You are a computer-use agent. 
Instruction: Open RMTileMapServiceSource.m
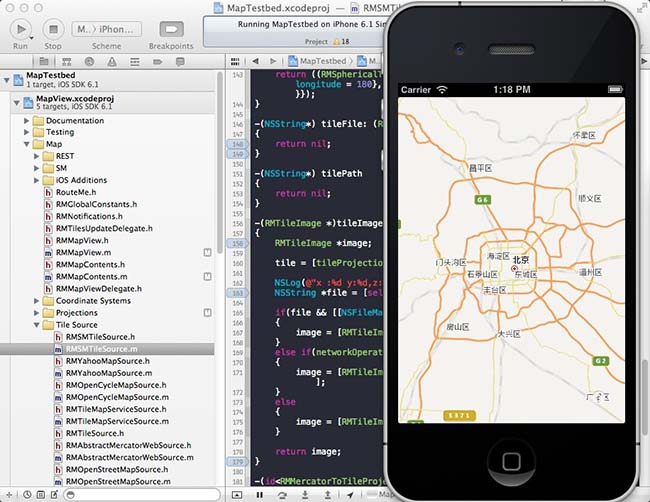point(117,421)
